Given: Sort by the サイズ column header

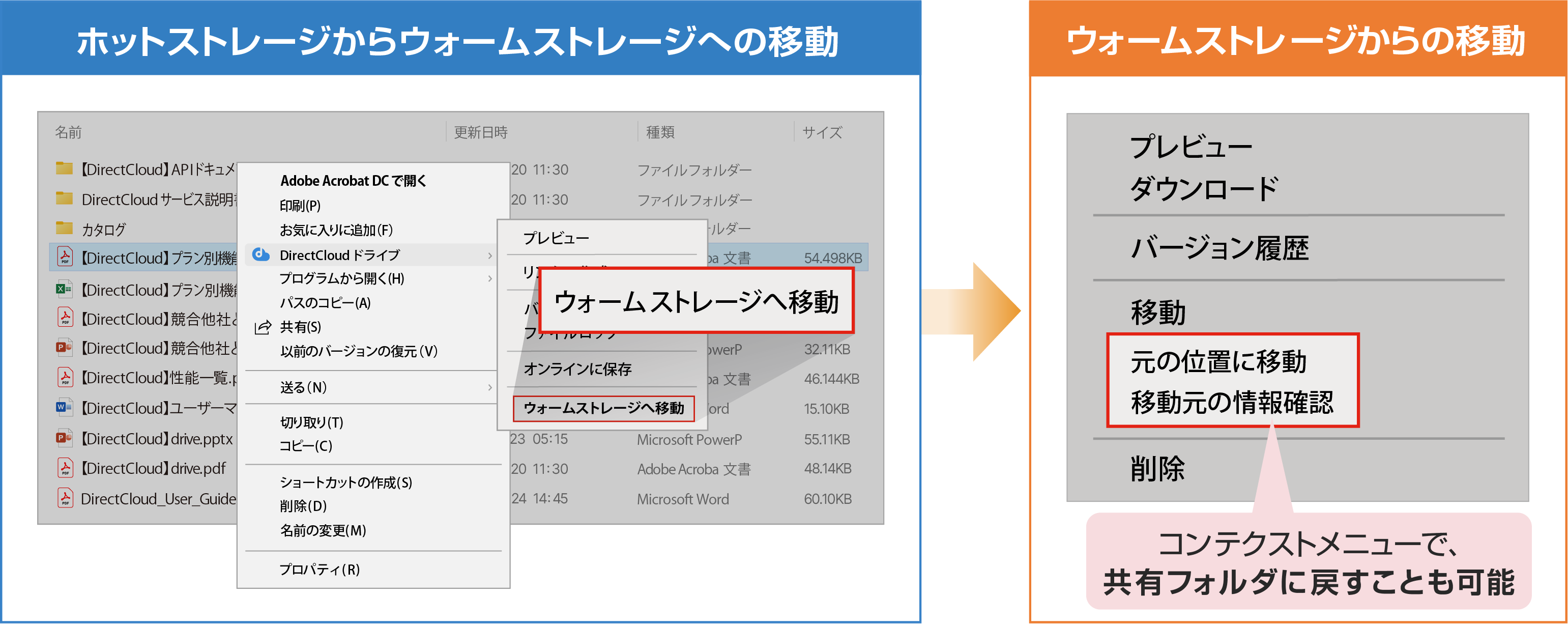Looking at the screenshot, I should (822, 132).
